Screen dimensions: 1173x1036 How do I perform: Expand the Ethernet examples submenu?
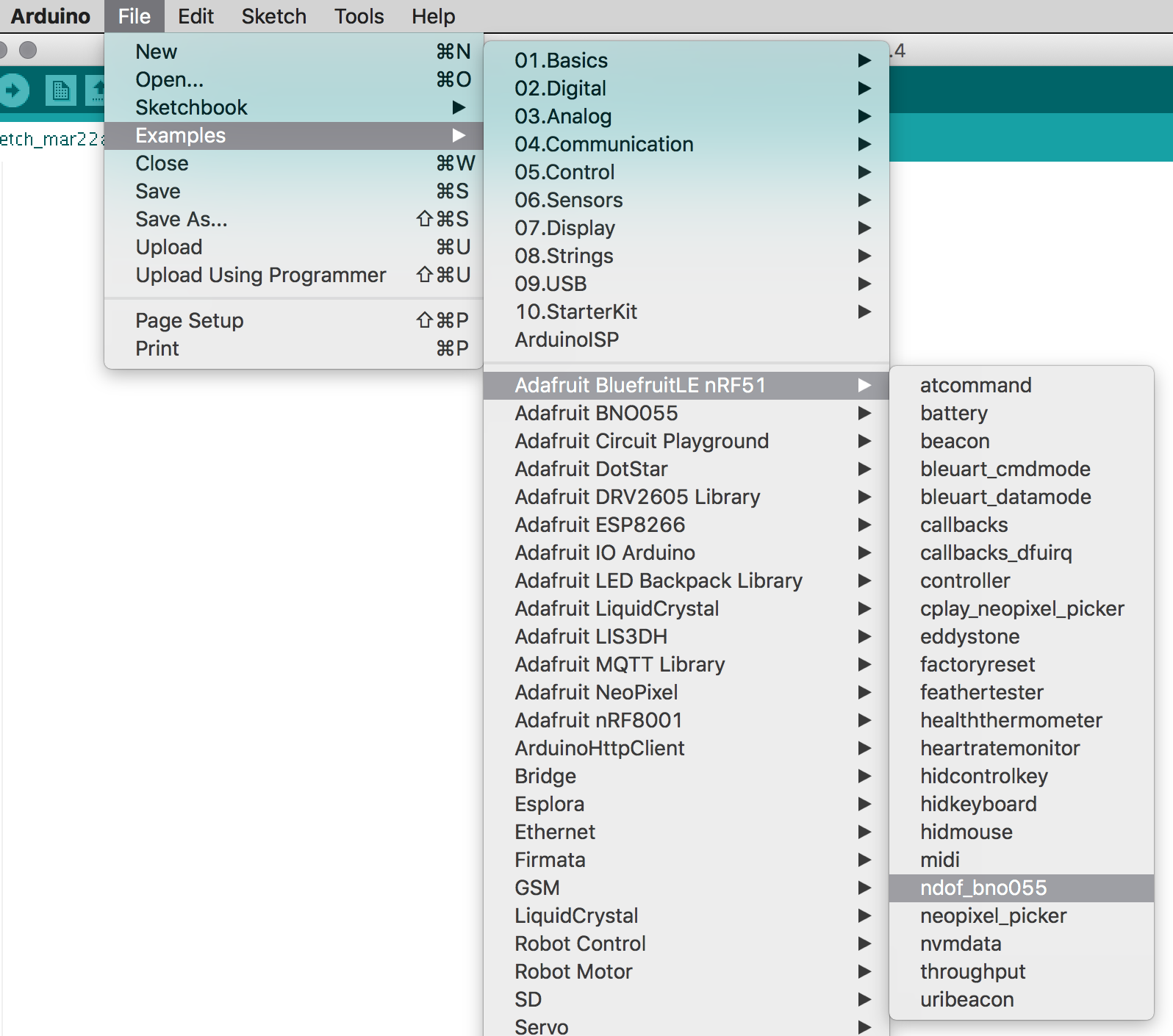point(686,832)
